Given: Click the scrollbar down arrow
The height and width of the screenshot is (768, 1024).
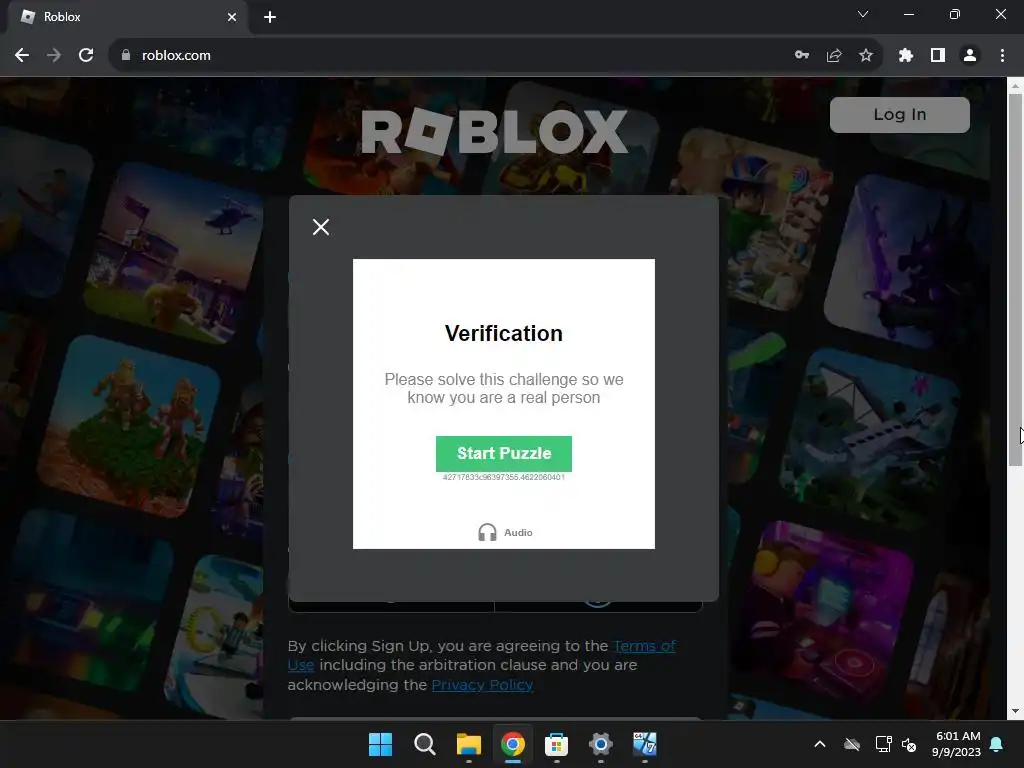Looking at the screenshot, I should click(x=1015, y=711).
